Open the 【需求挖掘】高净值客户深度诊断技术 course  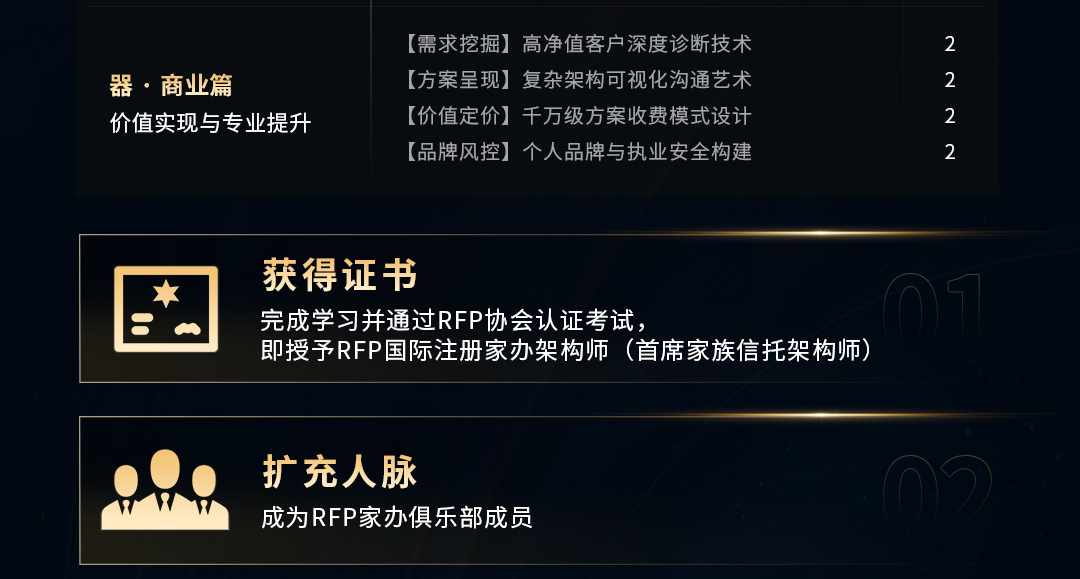(576, 44)
